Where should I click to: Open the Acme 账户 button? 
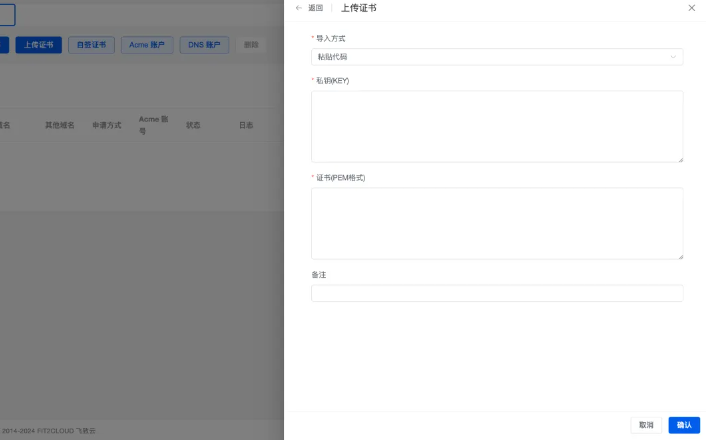[x=147, y=45]
